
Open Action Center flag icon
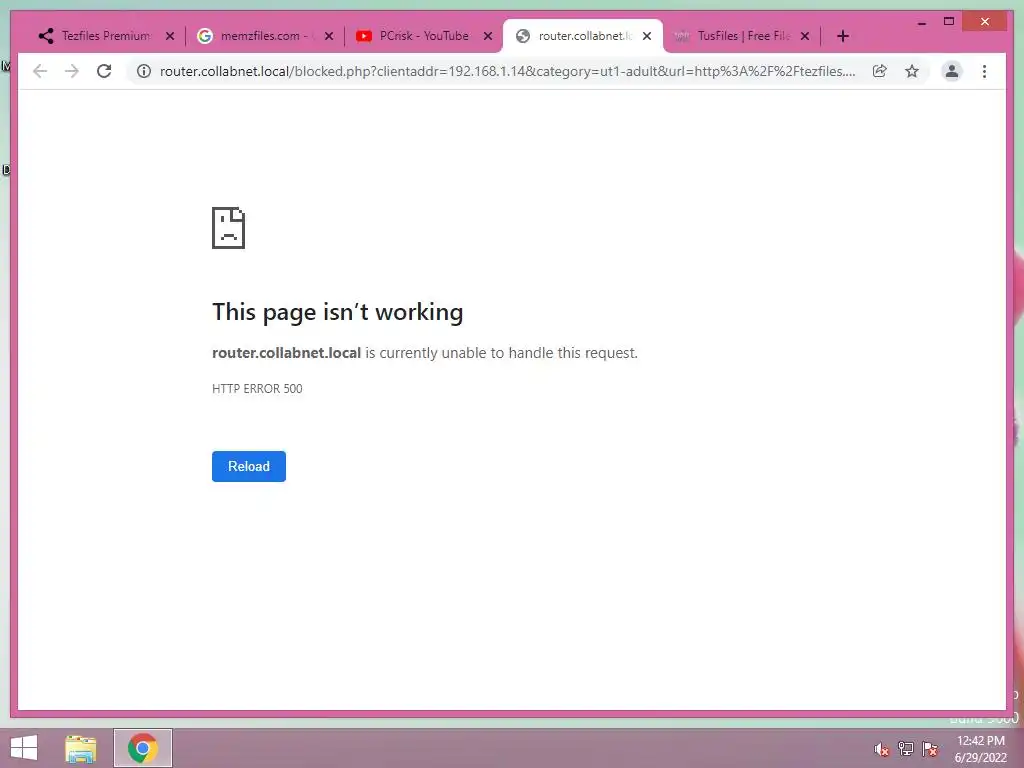pyautogui.click(x=930, y=749)
